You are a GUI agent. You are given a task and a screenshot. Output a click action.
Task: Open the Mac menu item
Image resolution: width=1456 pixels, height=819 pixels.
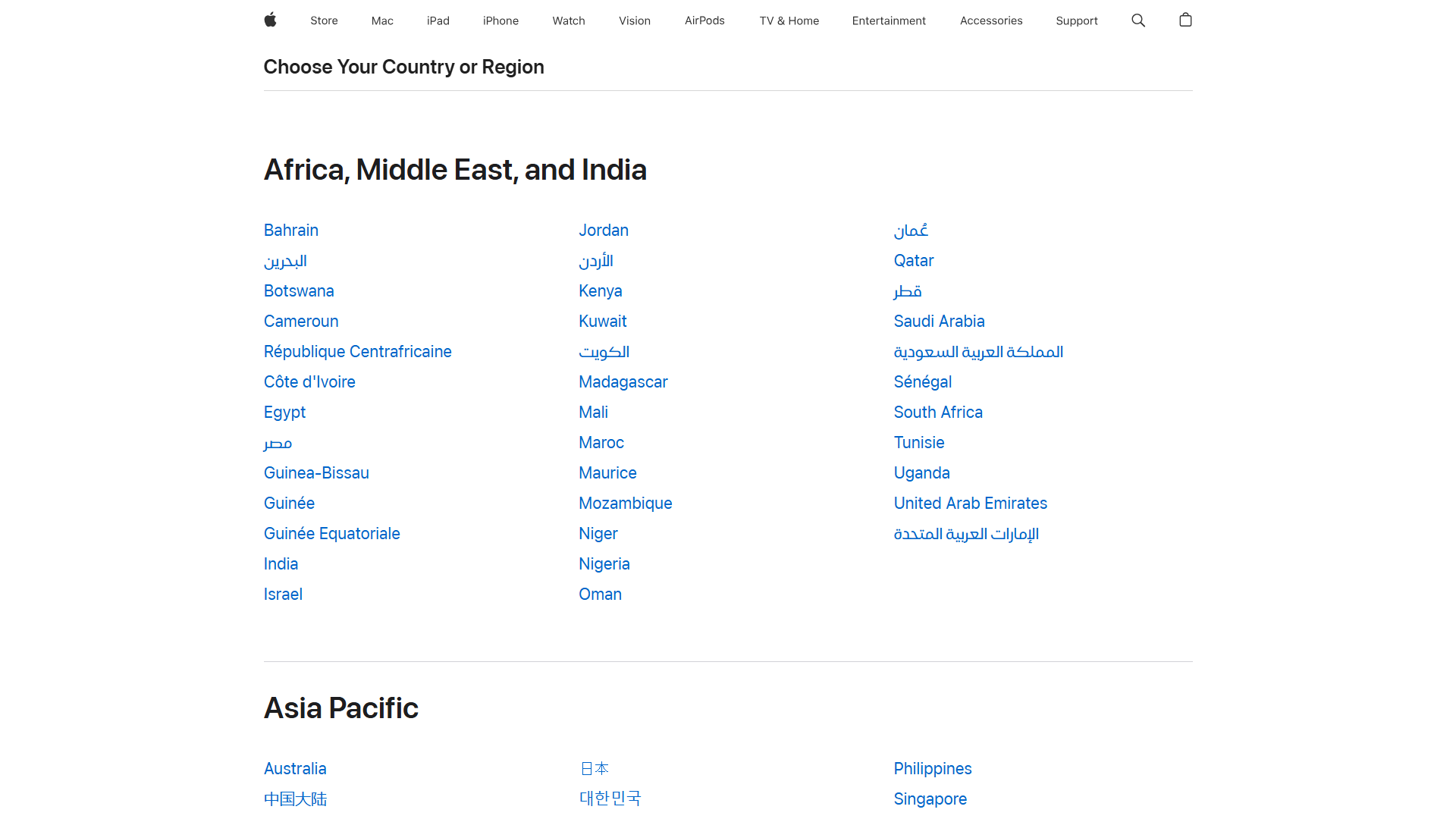(x=382, y=20)
